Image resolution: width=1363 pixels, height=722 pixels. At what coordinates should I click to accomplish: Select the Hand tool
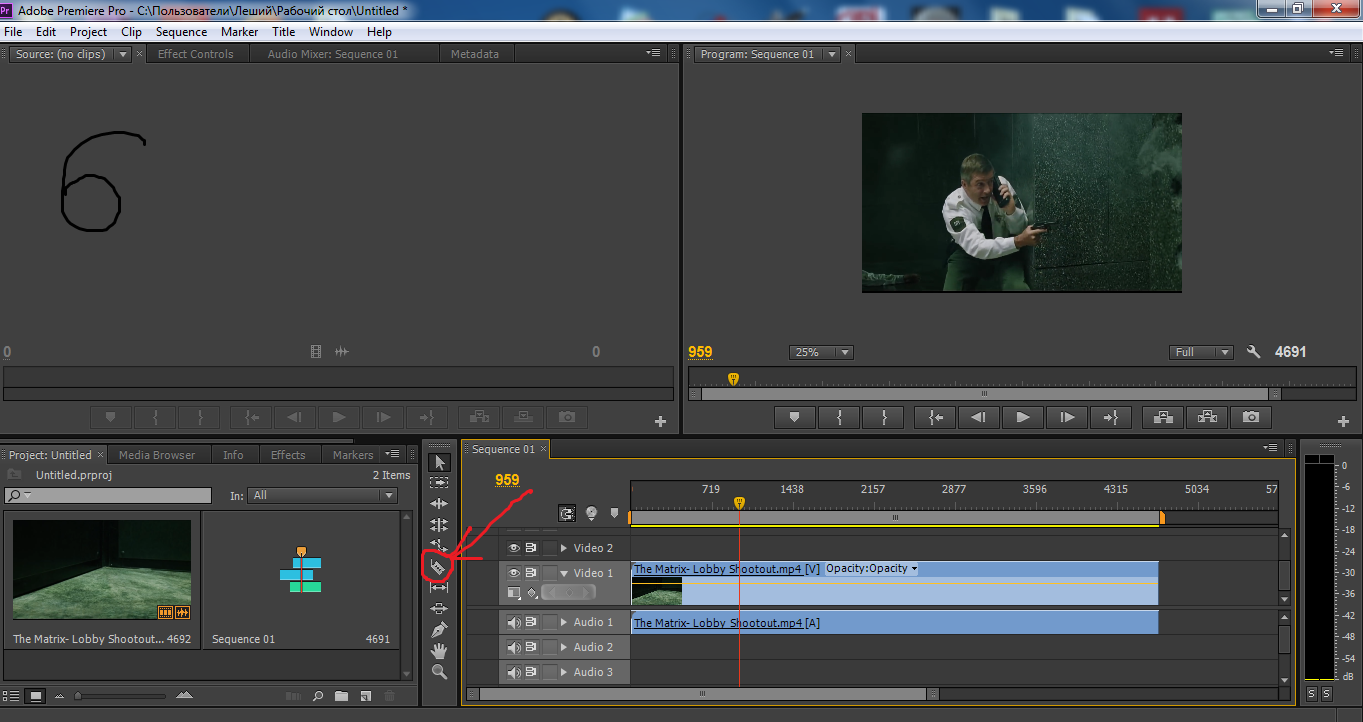click(x=439, y=651)
